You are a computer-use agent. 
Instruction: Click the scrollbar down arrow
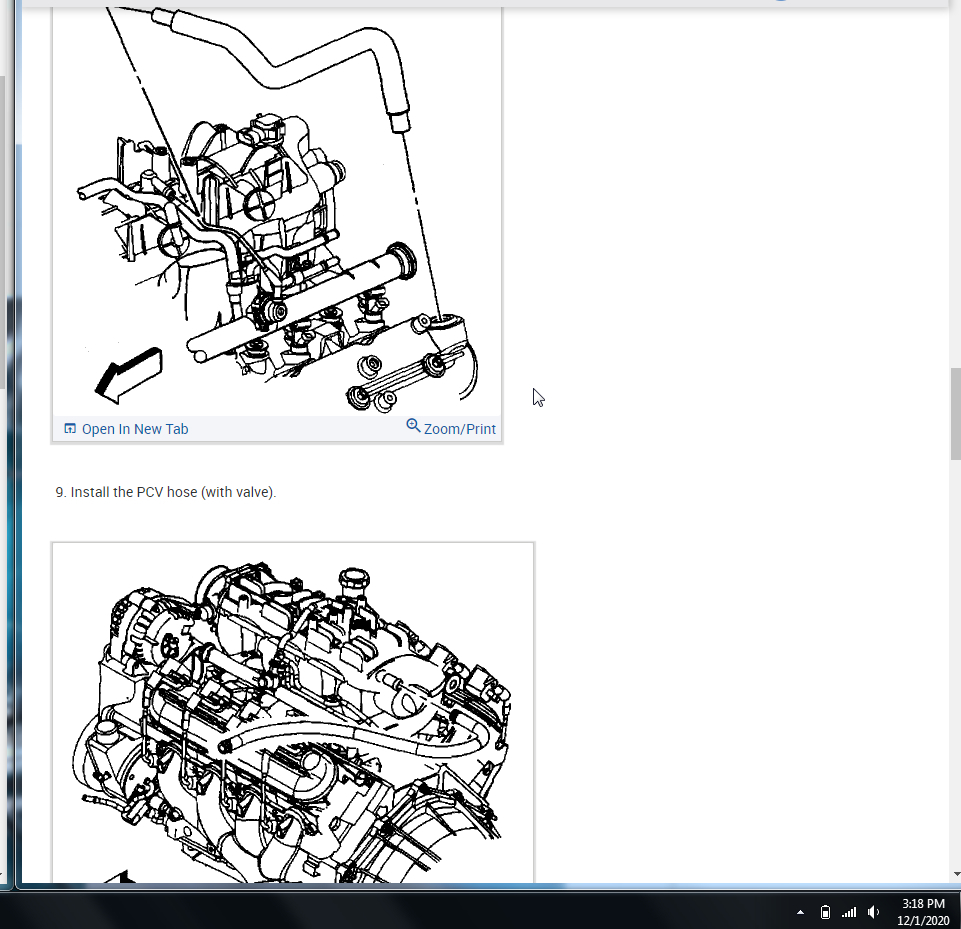[956, 874]
